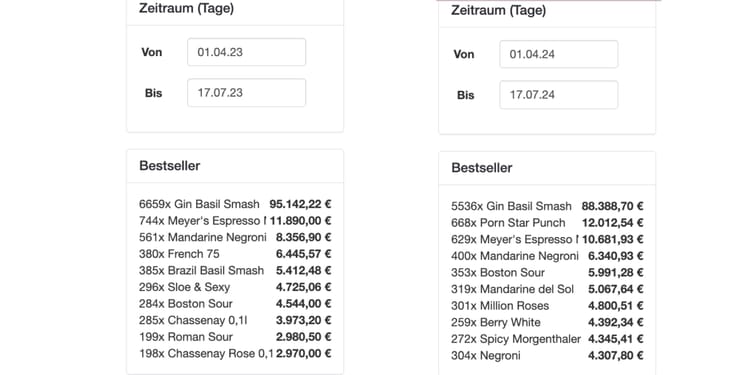Select the 5536x Gin Basil Smash entry
The image size is (750, 375).
coord(547,206)
